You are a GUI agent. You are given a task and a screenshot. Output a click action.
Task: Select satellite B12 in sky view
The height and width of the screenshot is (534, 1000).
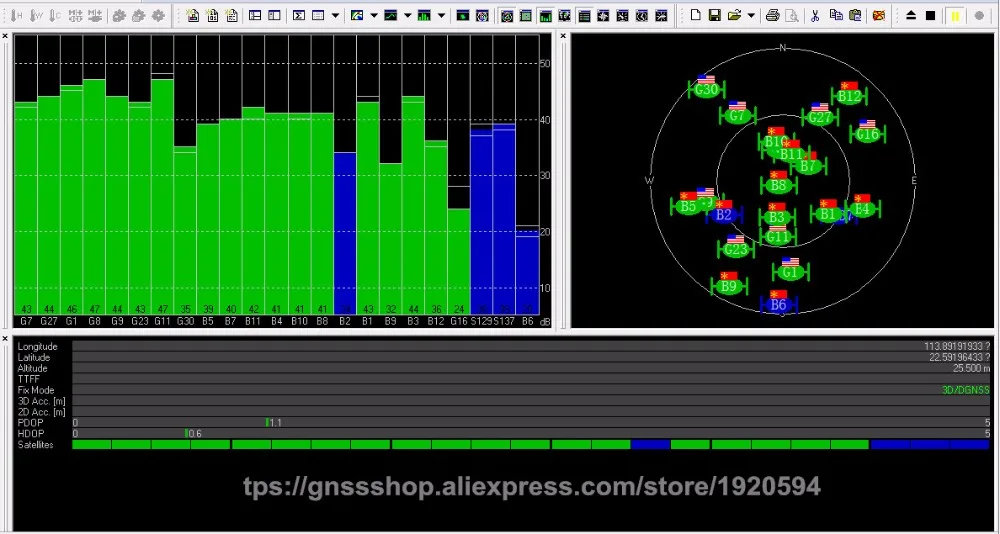tap(849, 96)
